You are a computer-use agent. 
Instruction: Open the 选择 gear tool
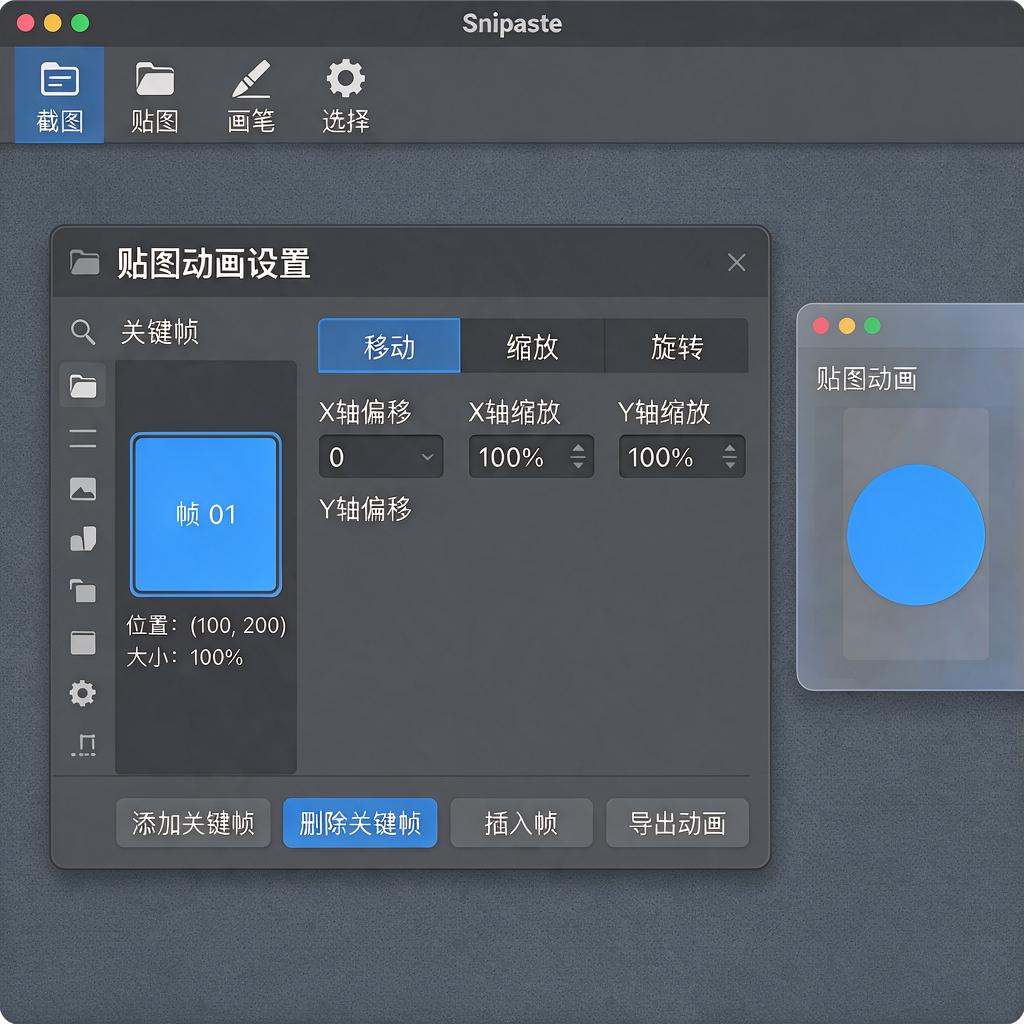[345, 95]
